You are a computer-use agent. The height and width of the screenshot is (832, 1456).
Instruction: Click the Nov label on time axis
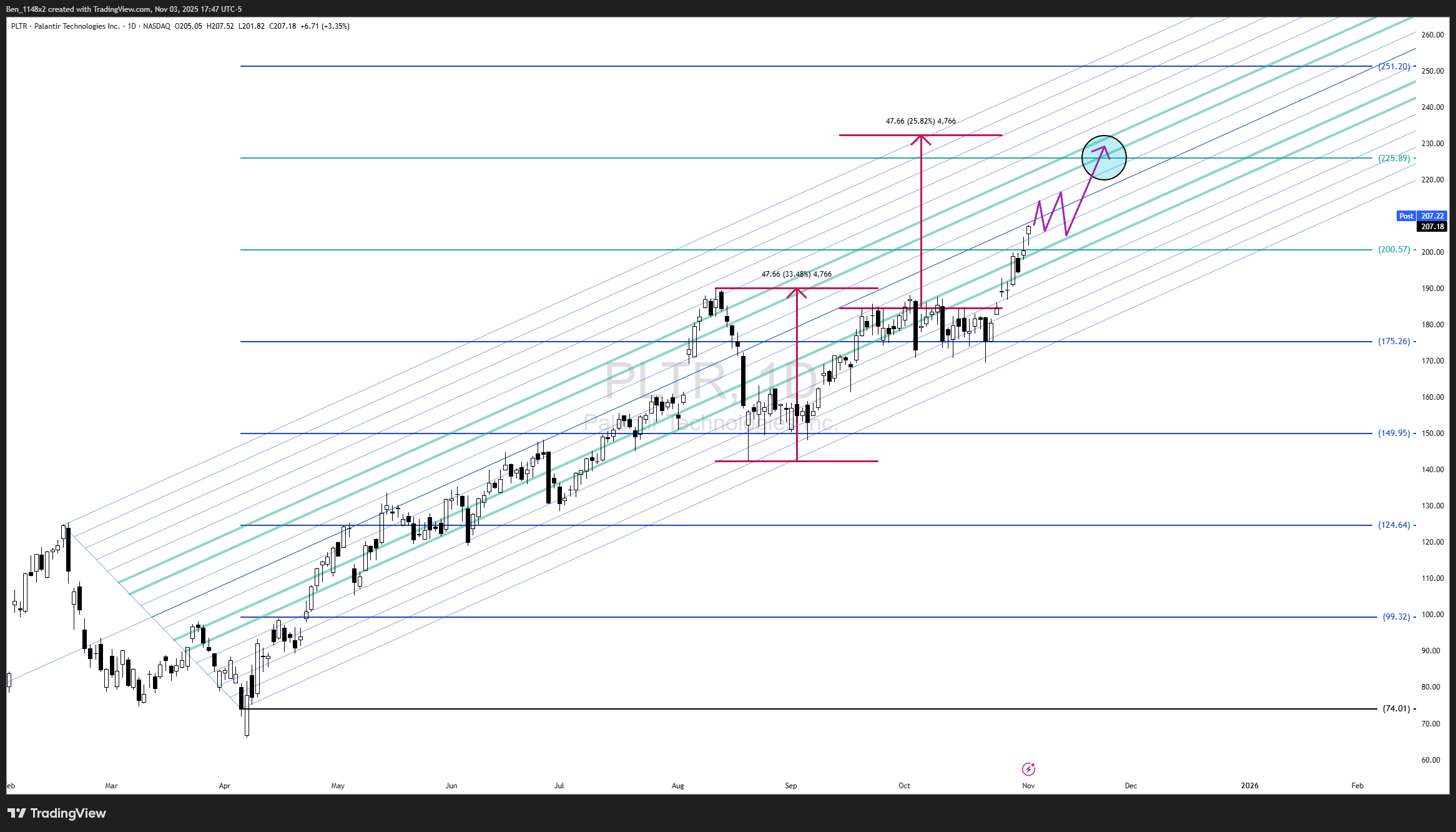coord(1028,786)
